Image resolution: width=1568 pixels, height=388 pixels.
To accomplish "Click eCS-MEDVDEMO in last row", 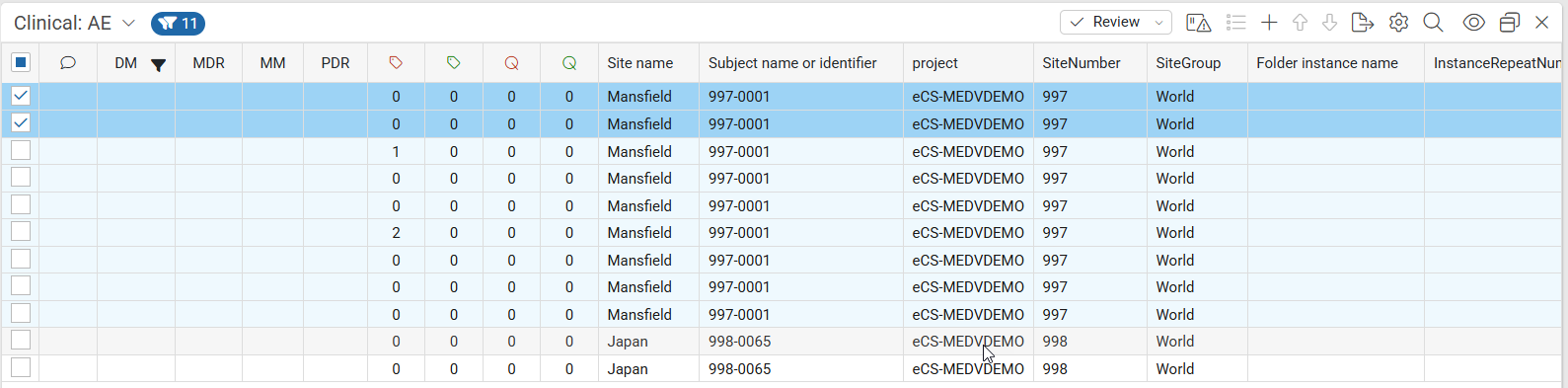I will pos(968,369).
